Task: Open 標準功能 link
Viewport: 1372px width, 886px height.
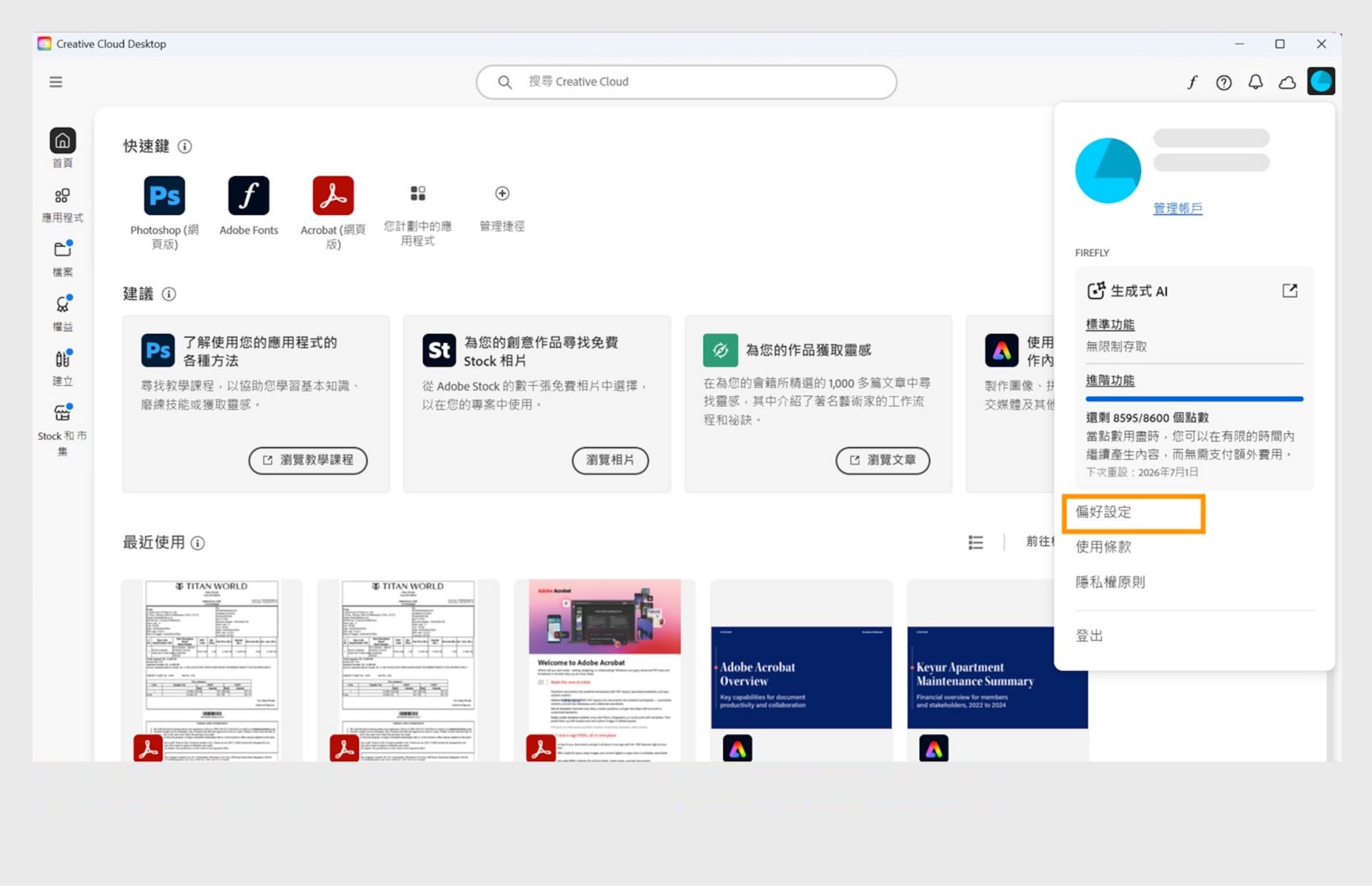Action: click(x=1110, y=324)
